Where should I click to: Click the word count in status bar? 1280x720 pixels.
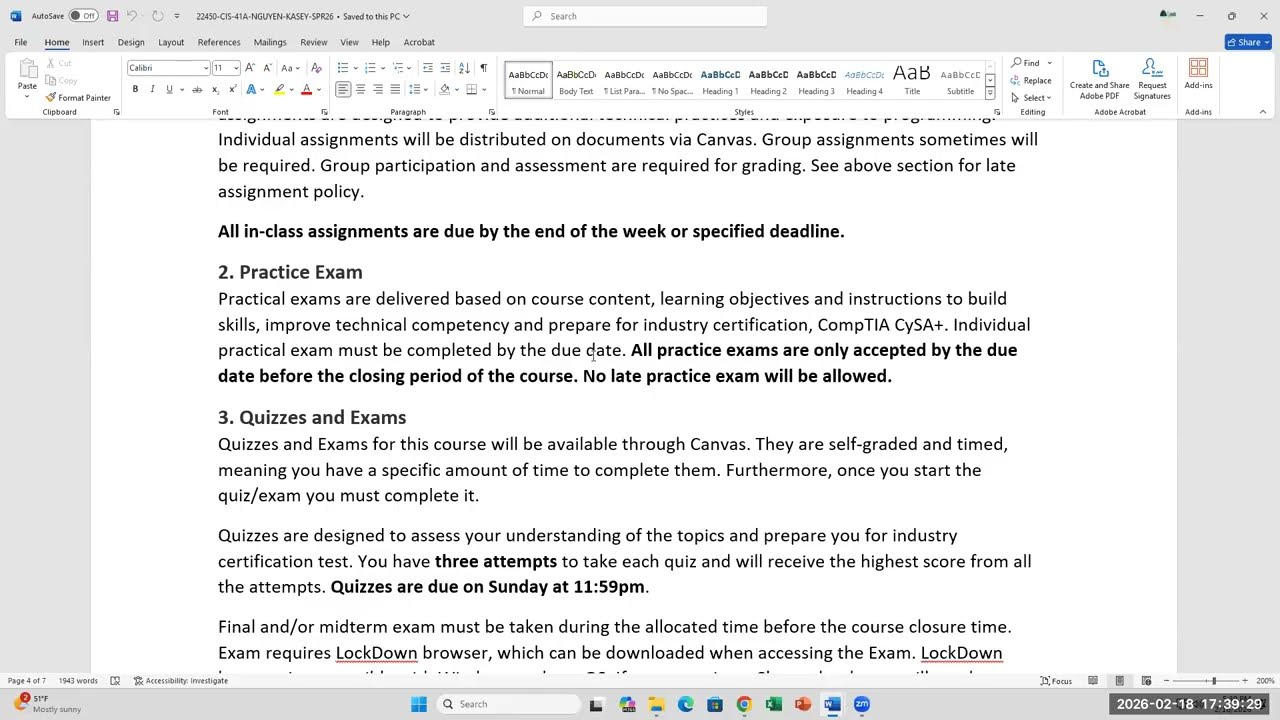coord(78,681)
